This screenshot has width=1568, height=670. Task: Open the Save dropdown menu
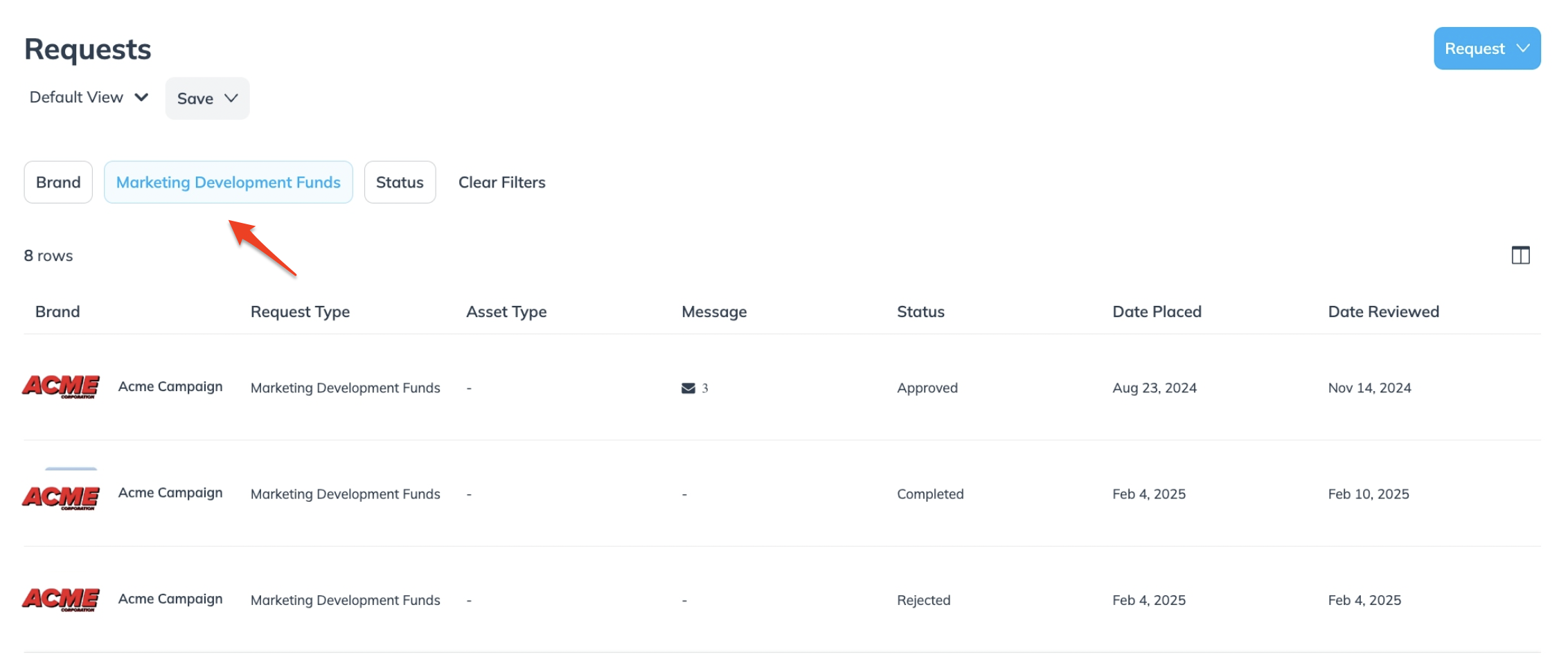pyautogui.click(x=207, y=98)
